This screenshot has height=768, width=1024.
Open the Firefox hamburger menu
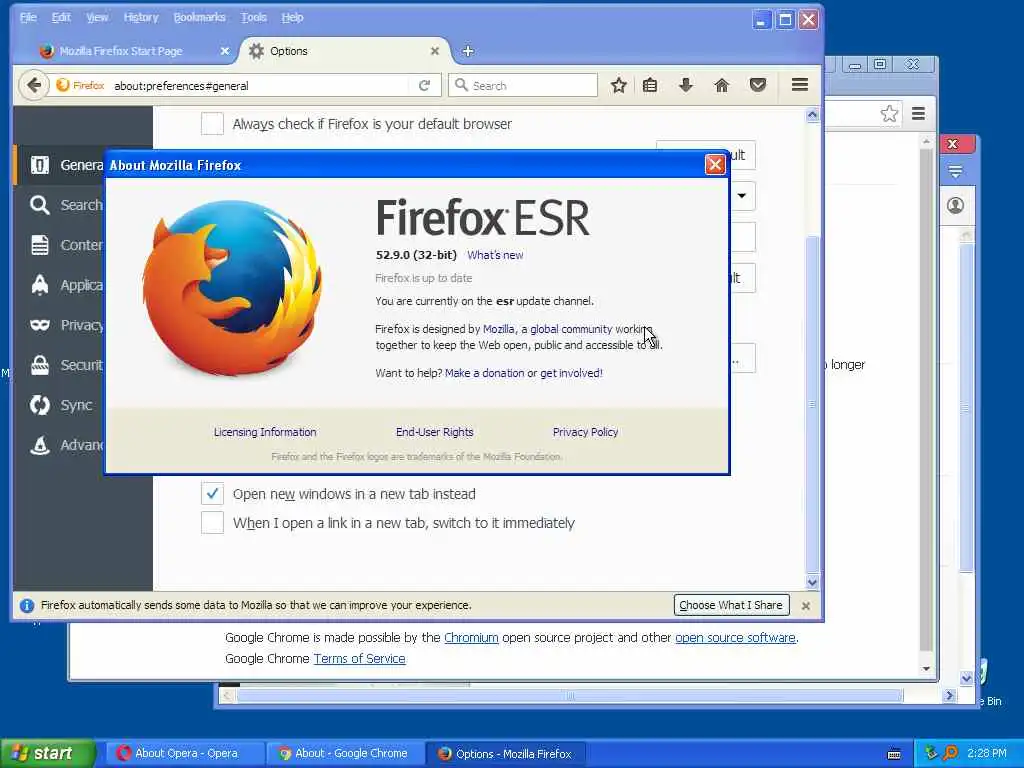pos(800,85)
